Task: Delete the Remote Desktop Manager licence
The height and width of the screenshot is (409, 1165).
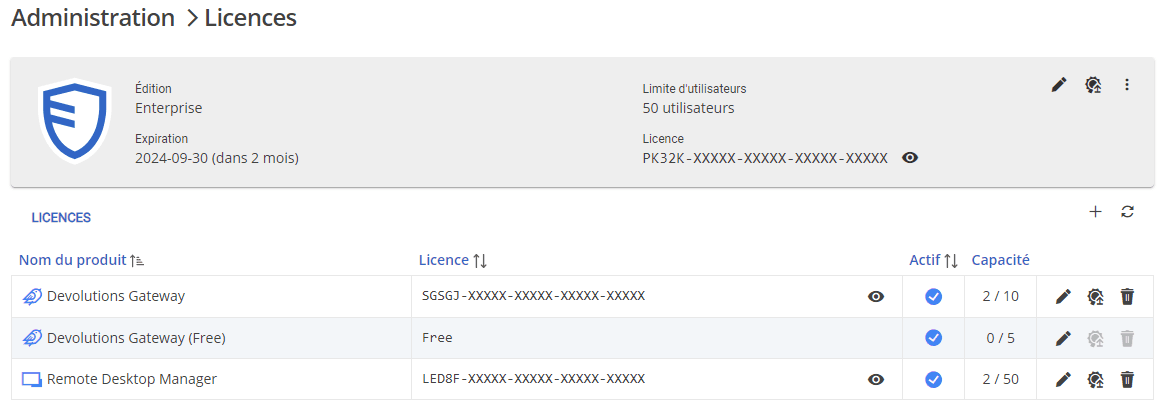Action: [x=1127, y=379]
